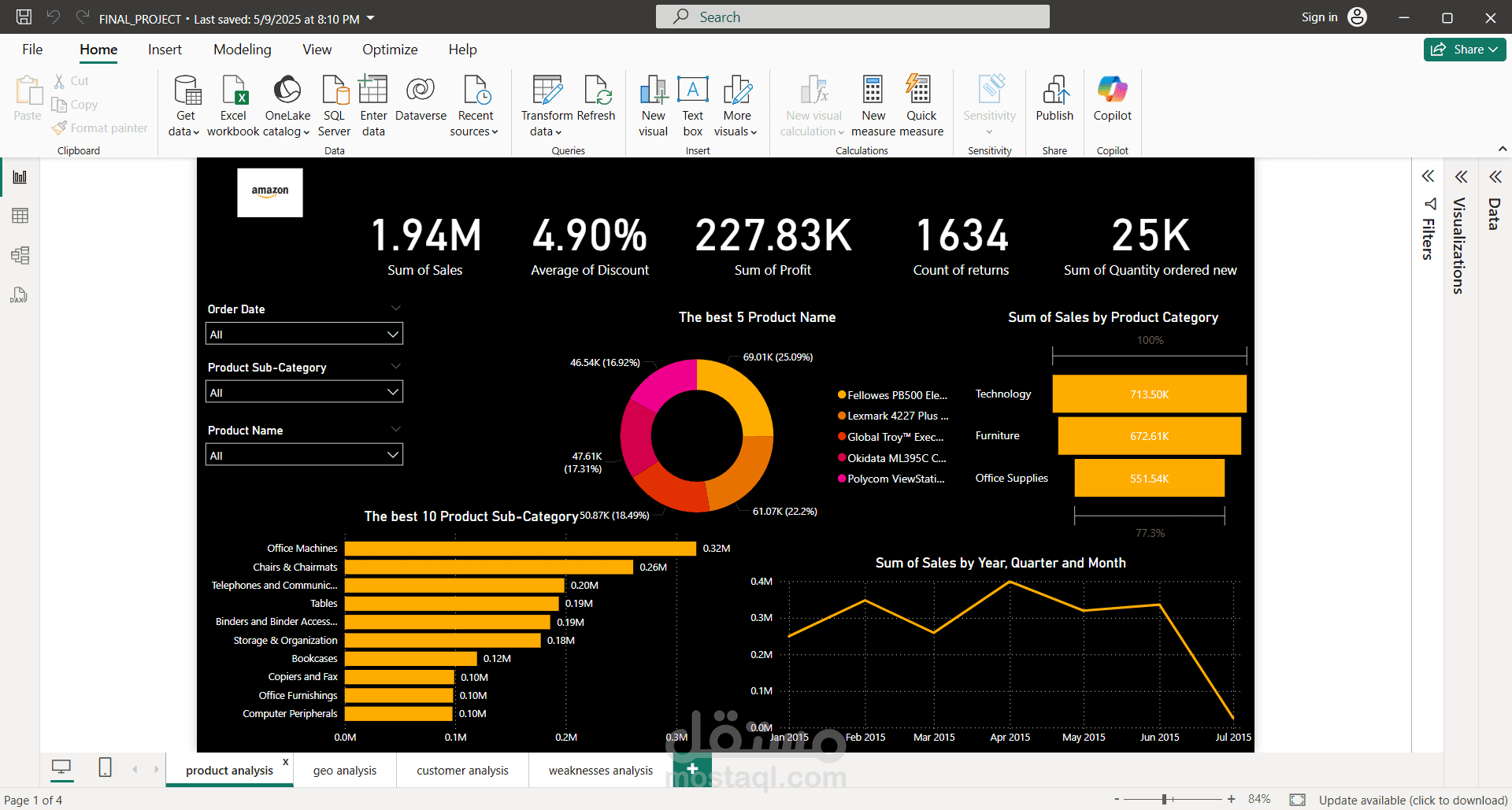Select the Furniture funnel bar
This screenshot has height=810, width=1512.
pyautogui.click(x=1150, y=436)
